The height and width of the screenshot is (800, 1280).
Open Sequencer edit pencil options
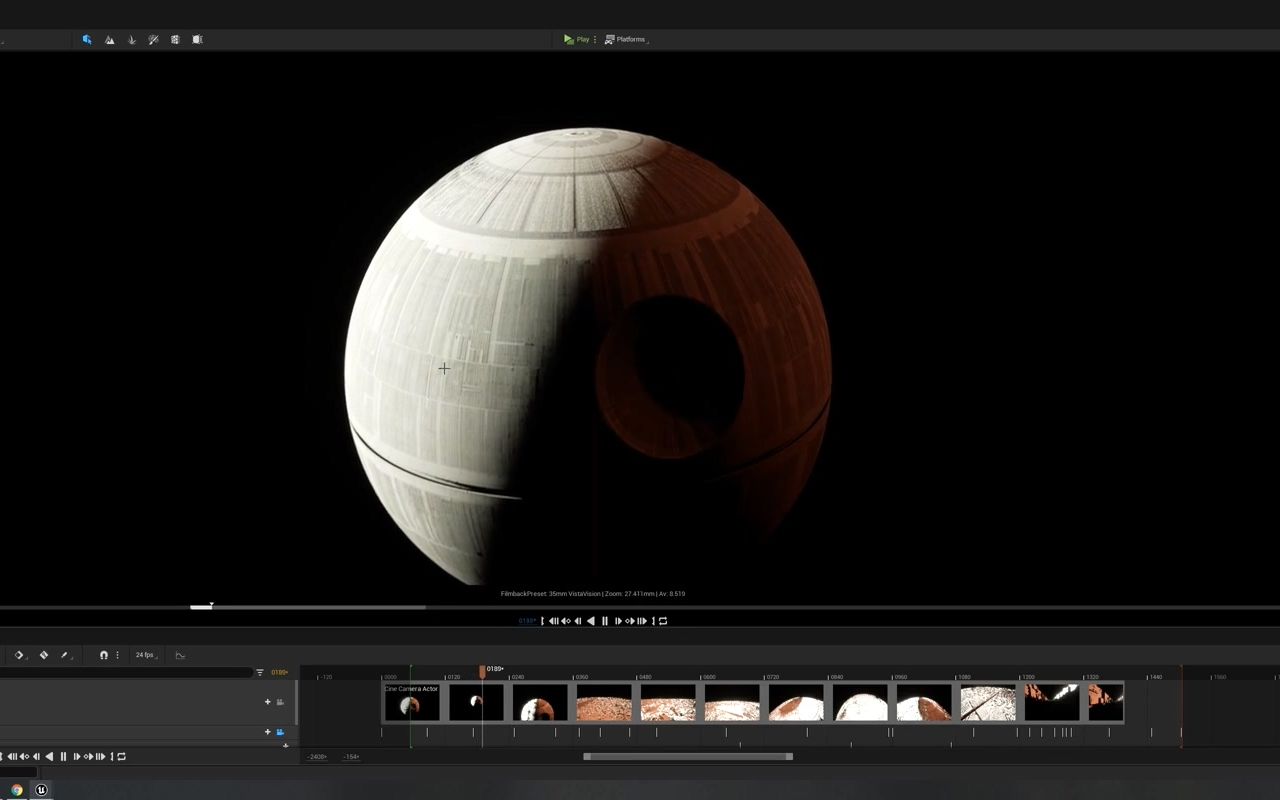(x=66, y=655)
